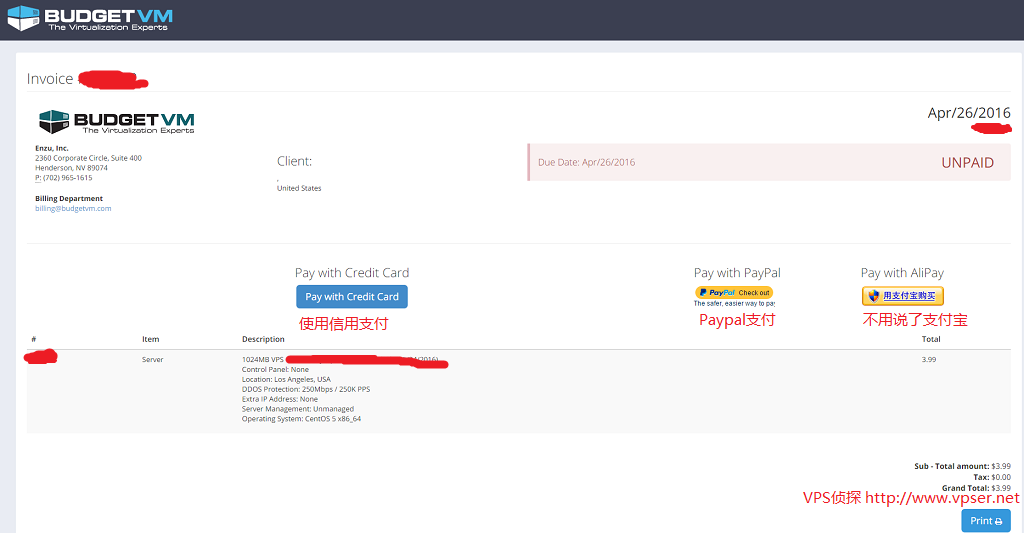Click the 'Server Management: Unmanaged' line
Image resolution: width=1024 pixels, height=533 pixels.
[x=298, y=409]
